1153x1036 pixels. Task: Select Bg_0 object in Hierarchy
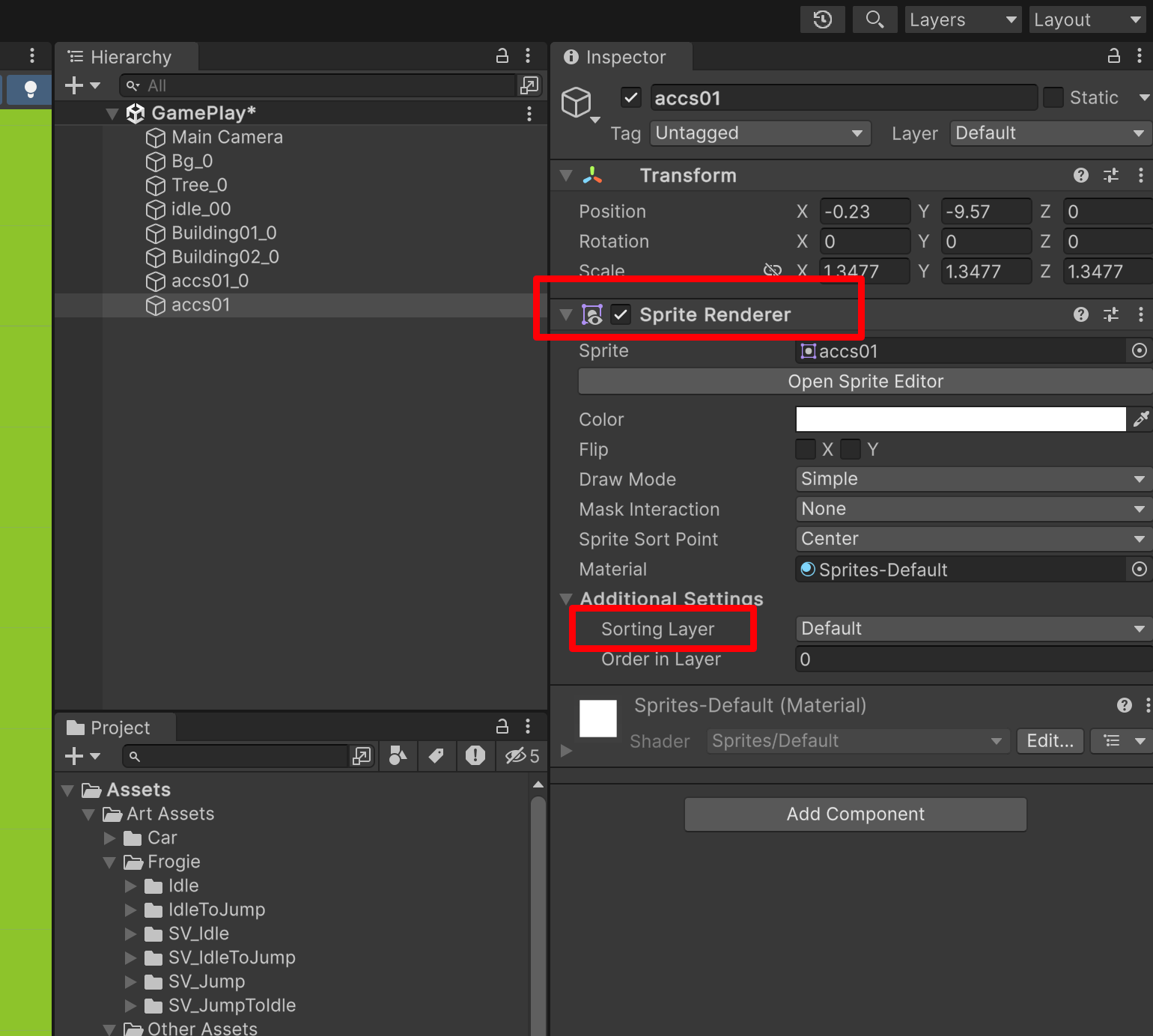tap(179, 162)
